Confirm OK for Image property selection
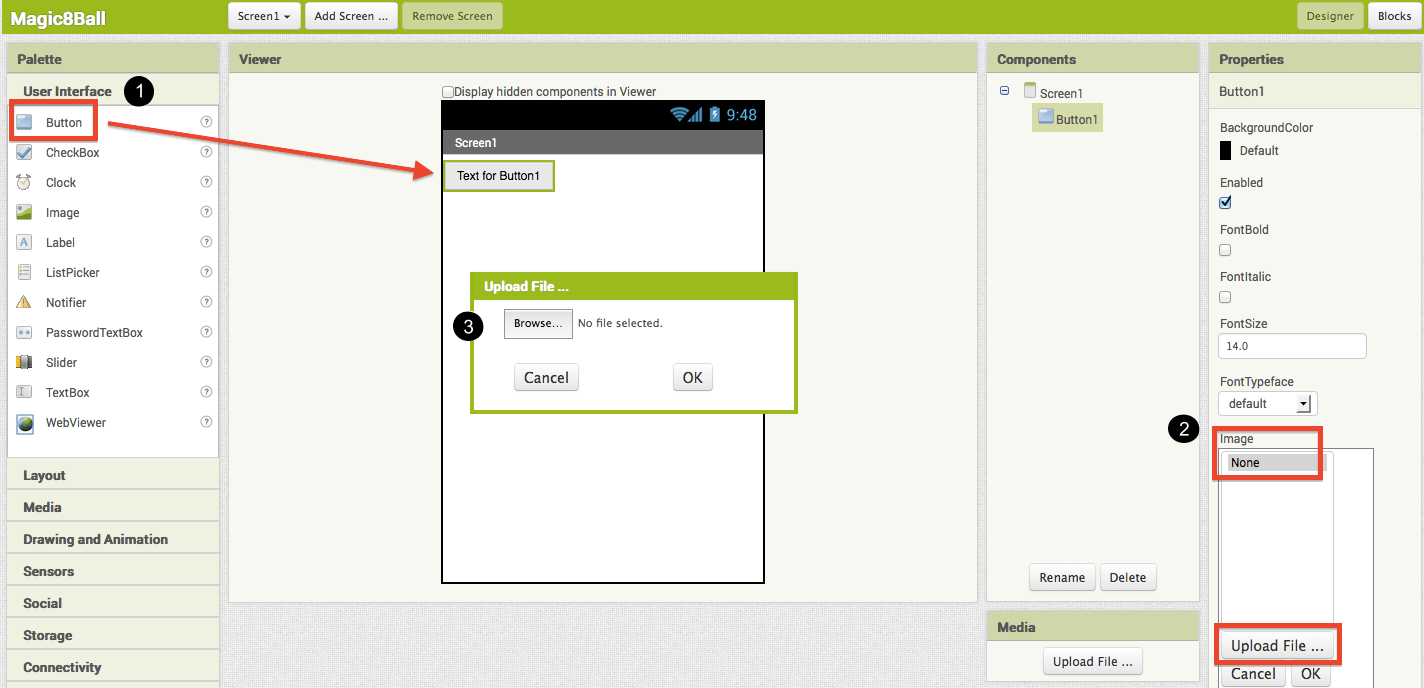1424x688 pixels. pyautogui.click(x=1311, y=674)
